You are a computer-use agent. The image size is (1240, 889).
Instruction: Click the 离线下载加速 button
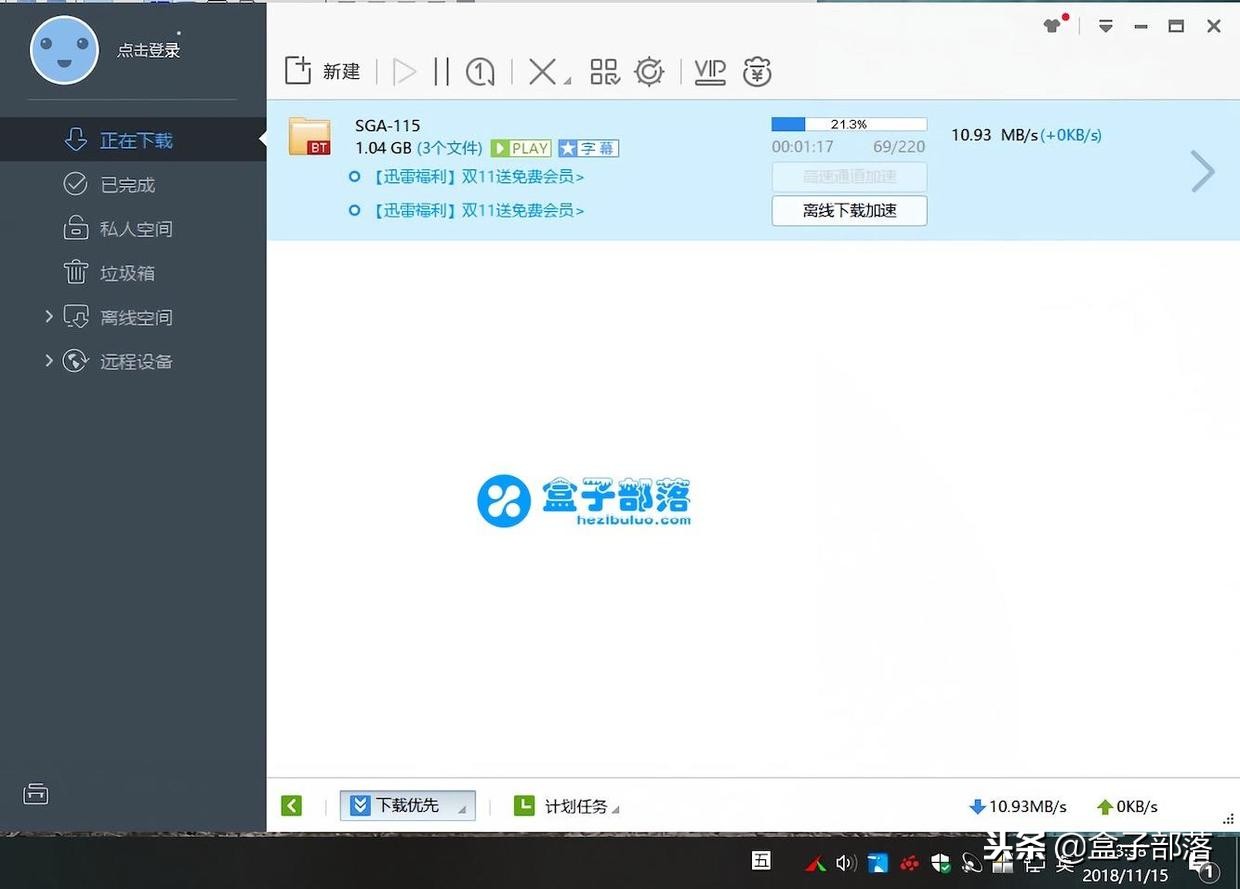pyautogui.click(x=848, y=211)
